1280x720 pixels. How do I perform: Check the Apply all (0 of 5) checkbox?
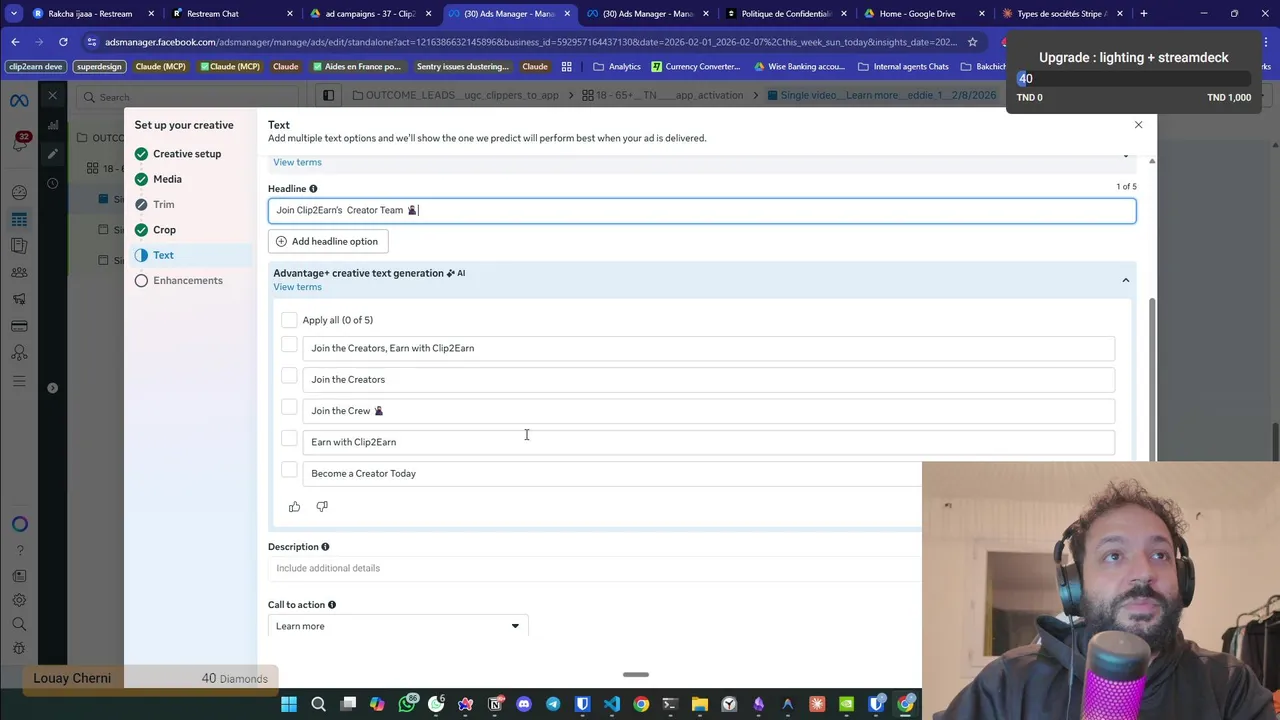coord(289,320)
